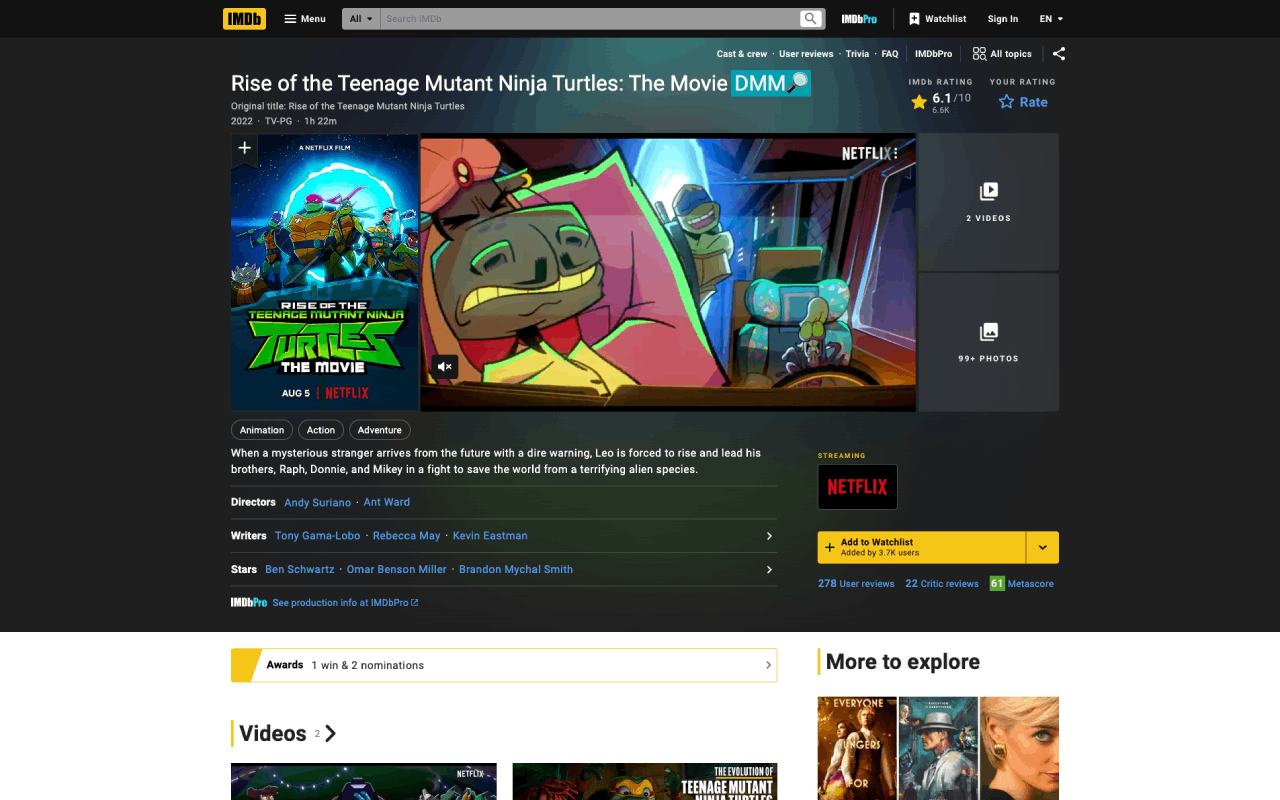This screenshot has height=800, width=1280.
Task: Play the trailer preview video
Action: [667, 272]
